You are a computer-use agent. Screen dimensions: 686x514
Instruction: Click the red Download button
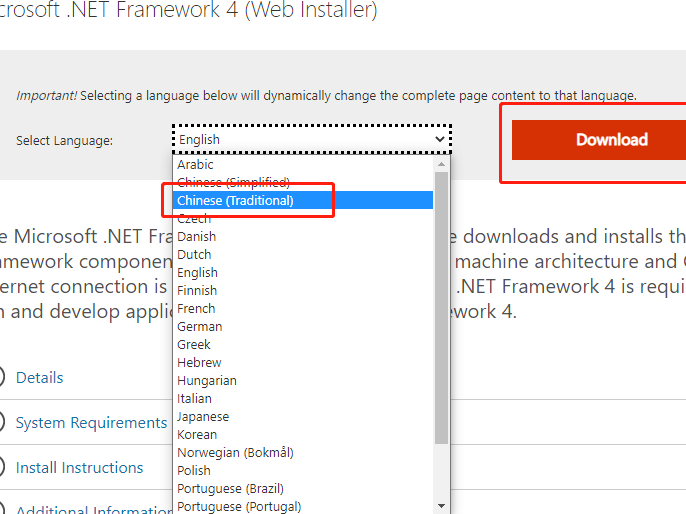coord(599,140)
